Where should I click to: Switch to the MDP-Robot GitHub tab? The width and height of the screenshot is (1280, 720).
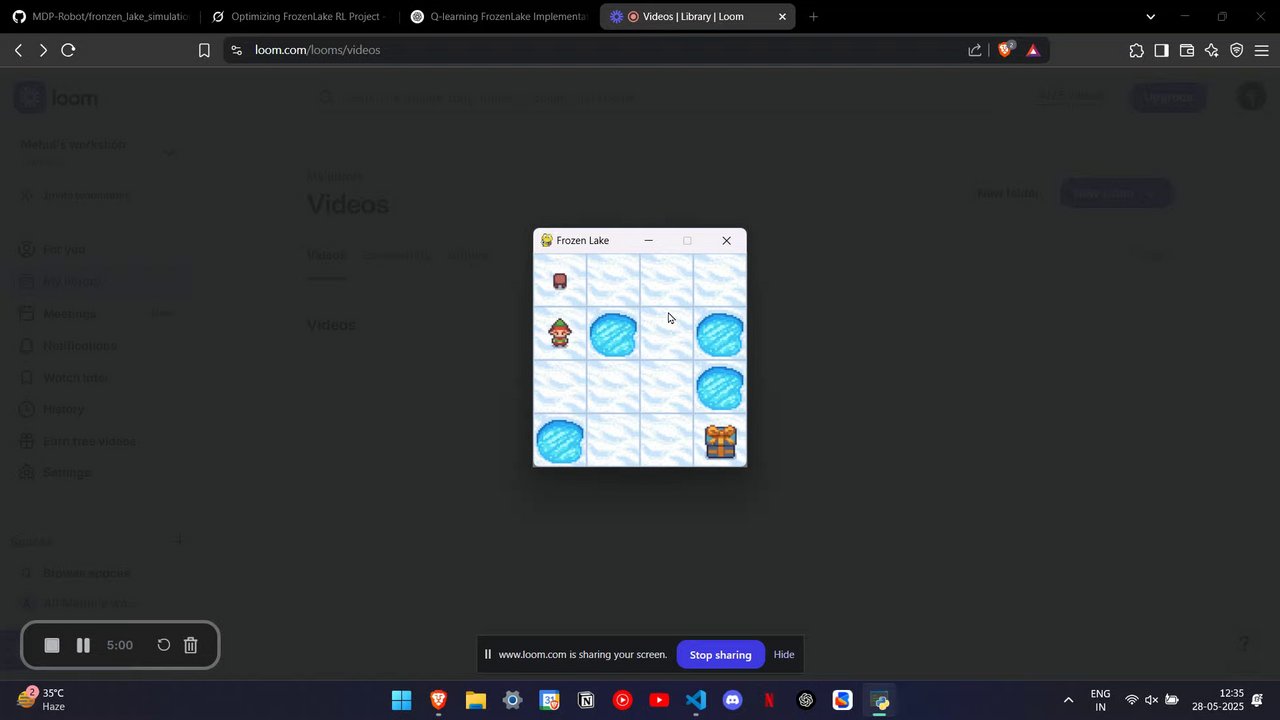pos(100,17)
